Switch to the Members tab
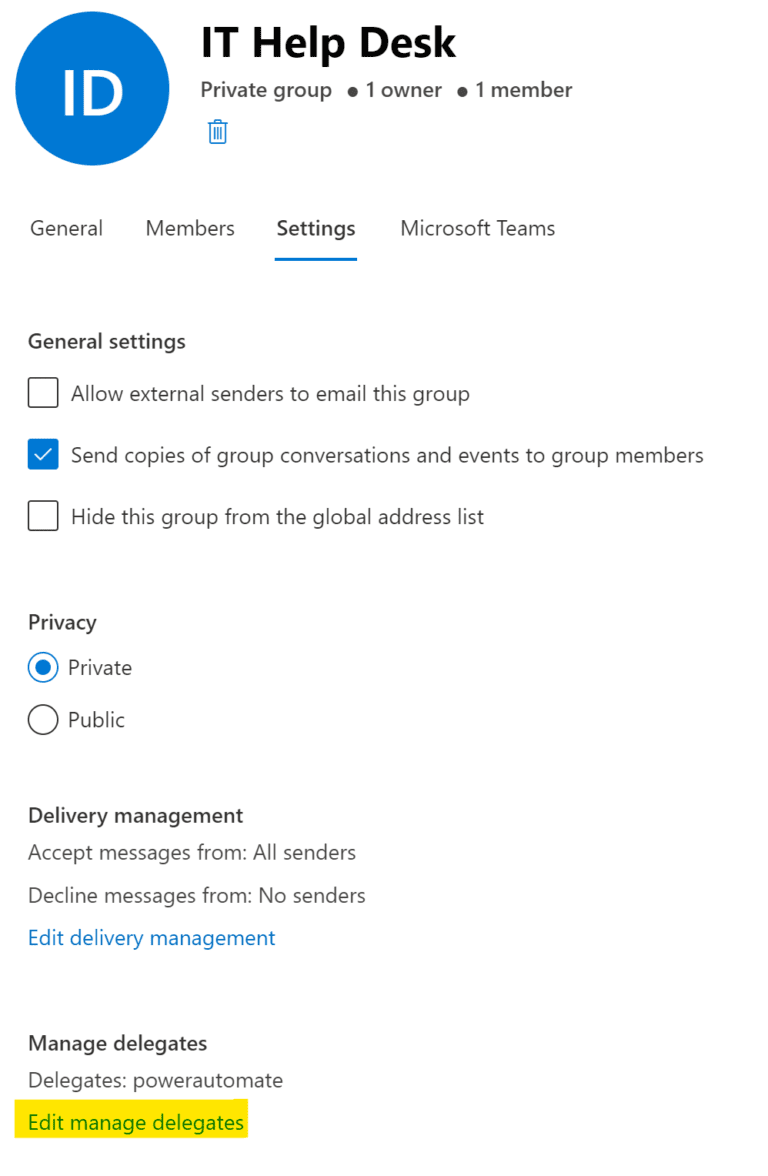 coord(190,228)
